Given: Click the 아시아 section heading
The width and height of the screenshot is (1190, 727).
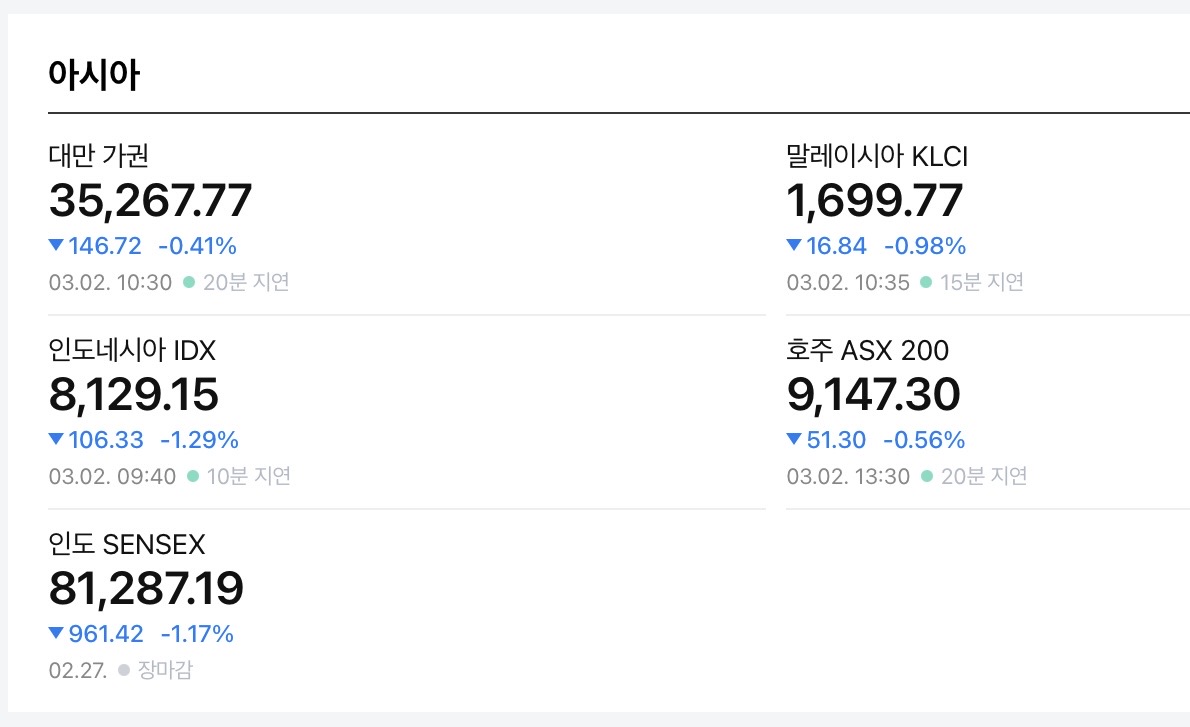Looking at the screenshot, I should coord(94,75).
